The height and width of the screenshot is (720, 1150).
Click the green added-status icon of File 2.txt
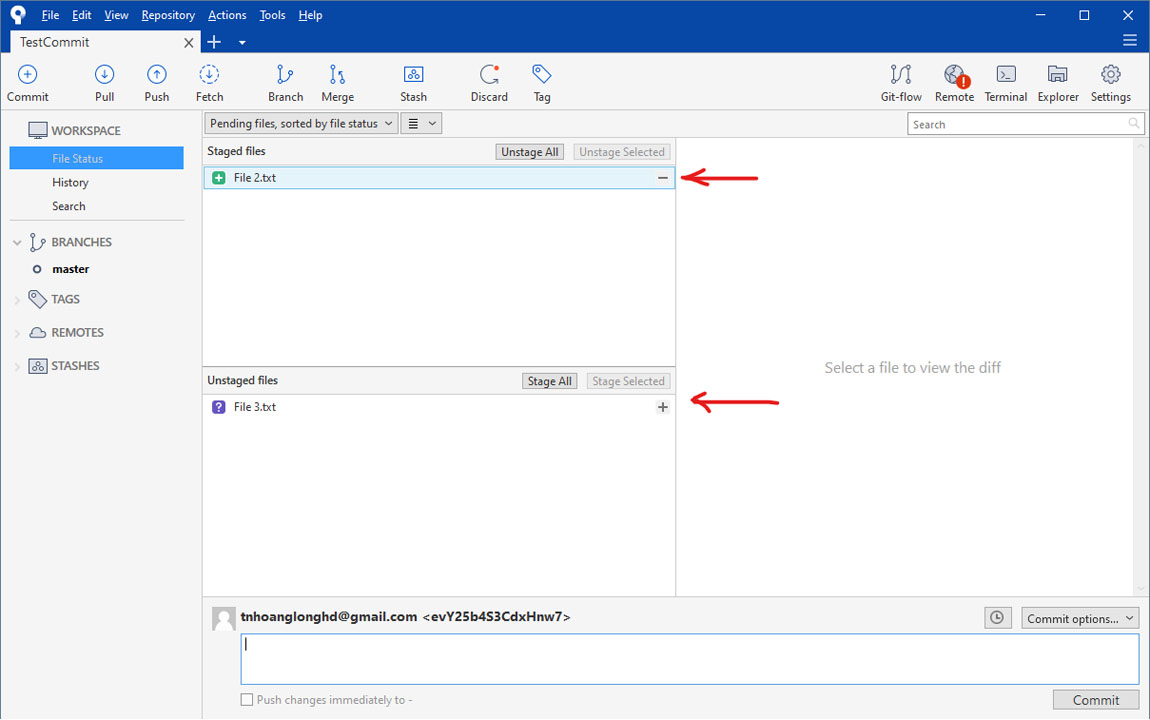pyautogui.click(x=219, y=178)
